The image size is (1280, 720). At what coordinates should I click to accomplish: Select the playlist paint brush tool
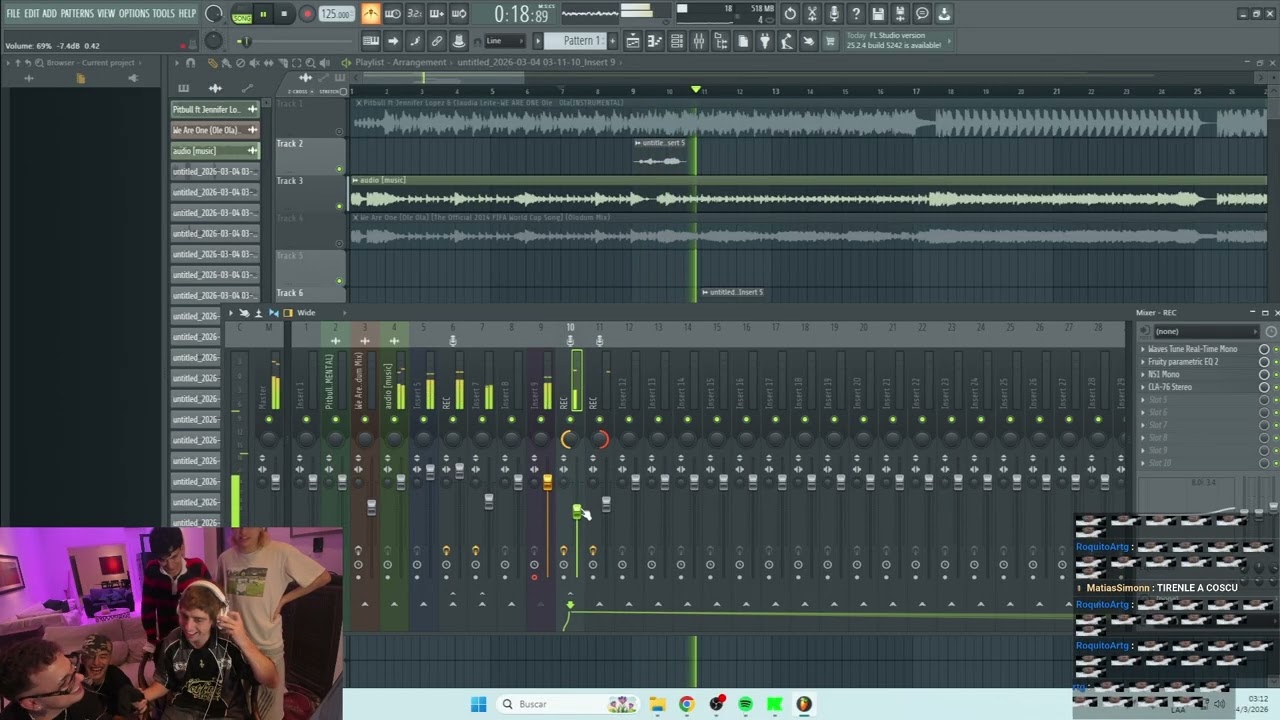[x=226, y=63]
